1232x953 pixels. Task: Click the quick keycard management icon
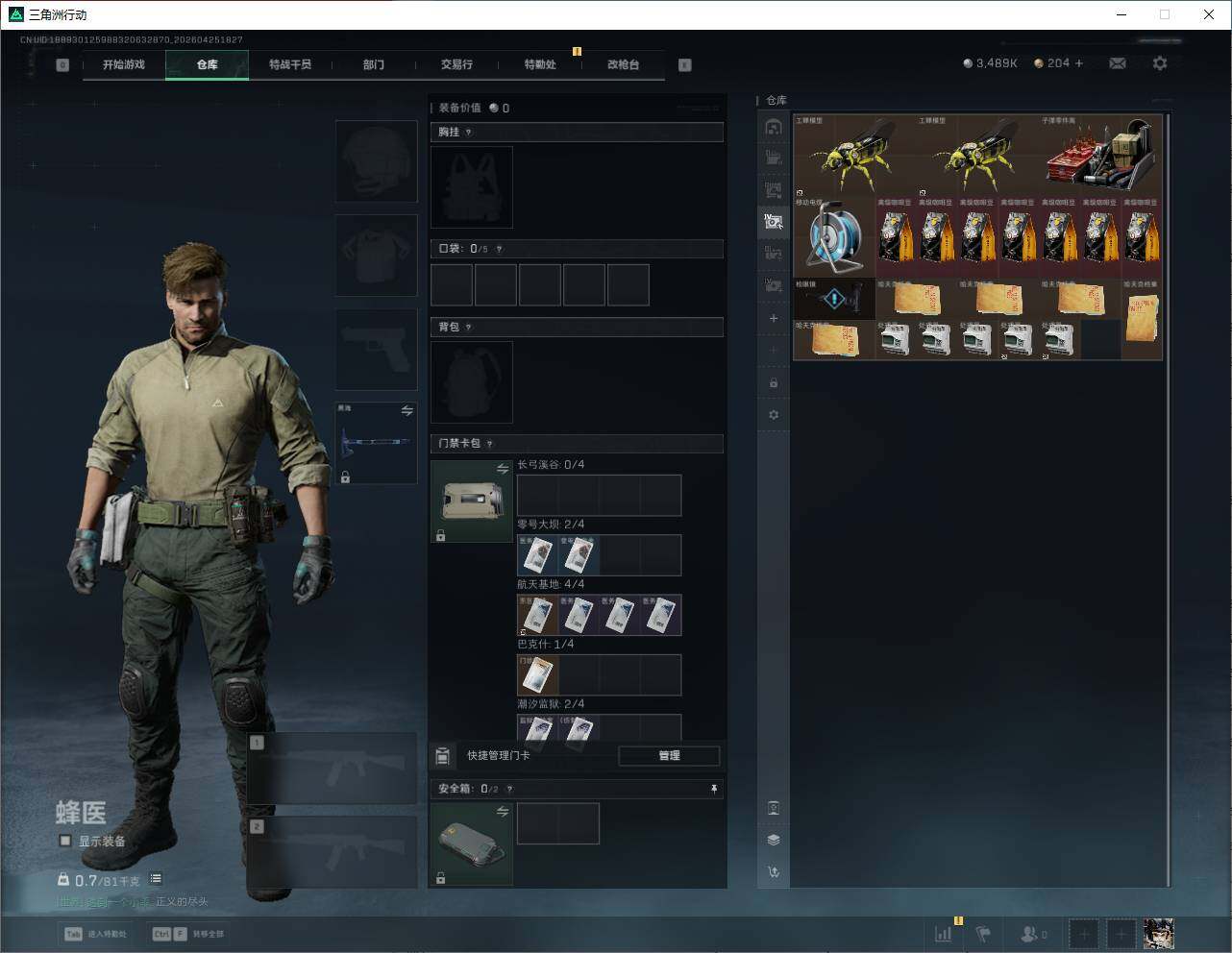[x=443, y=756]
